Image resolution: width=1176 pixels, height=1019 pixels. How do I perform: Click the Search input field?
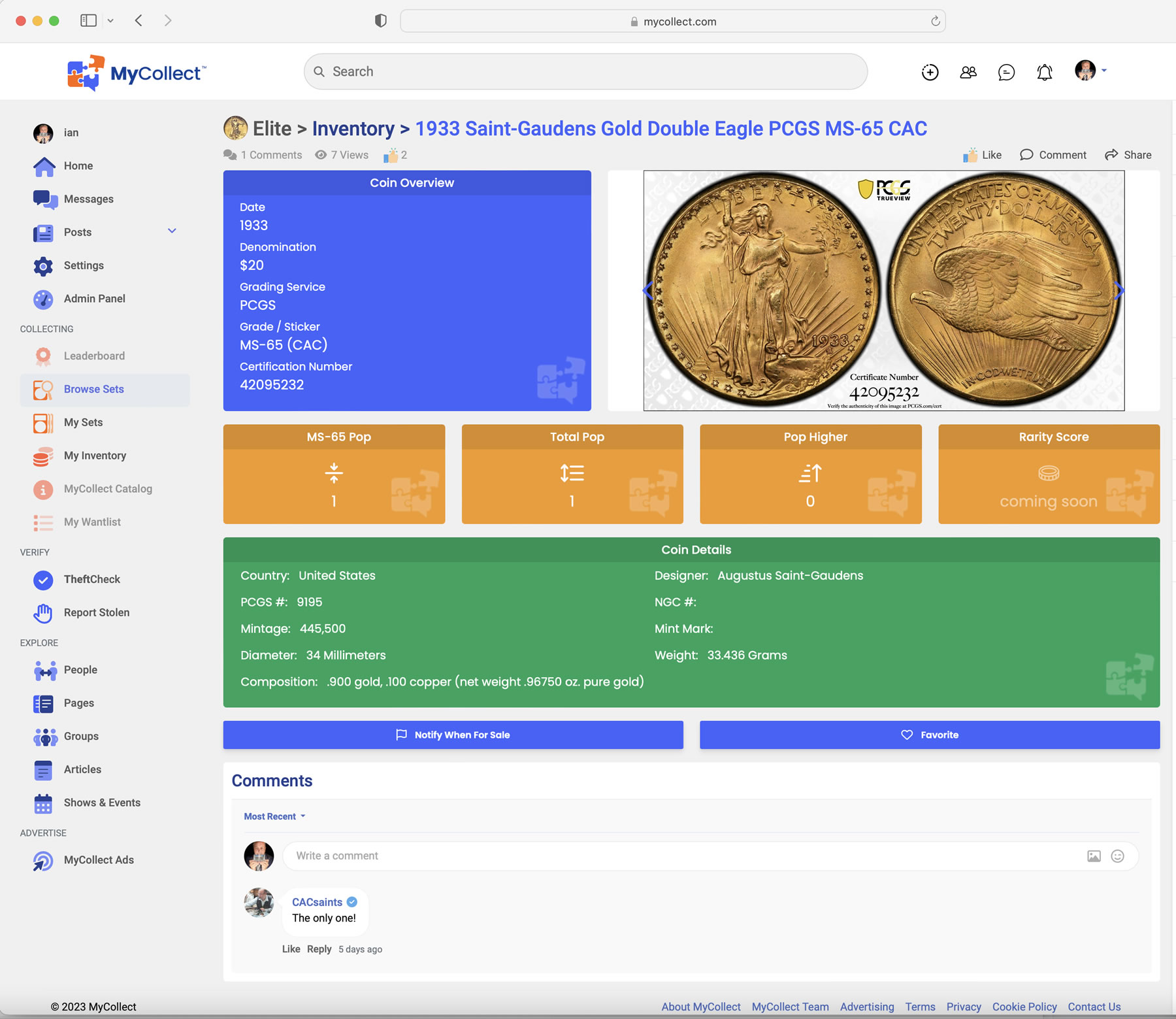click(x=585, y=72)
